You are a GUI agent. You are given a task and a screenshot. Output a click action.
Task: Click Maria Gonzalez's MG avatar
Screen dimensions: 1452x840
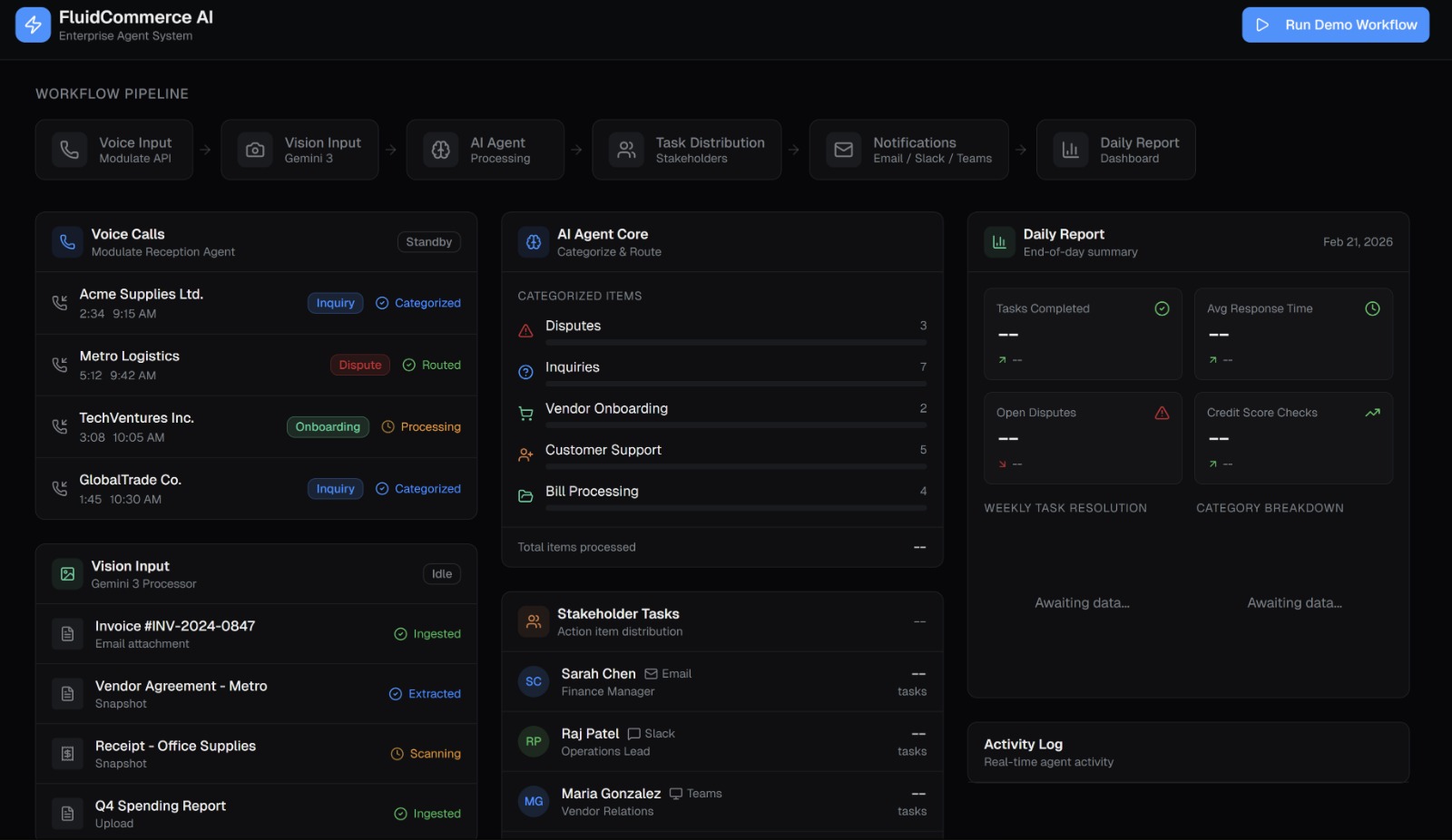pos(534,801)
